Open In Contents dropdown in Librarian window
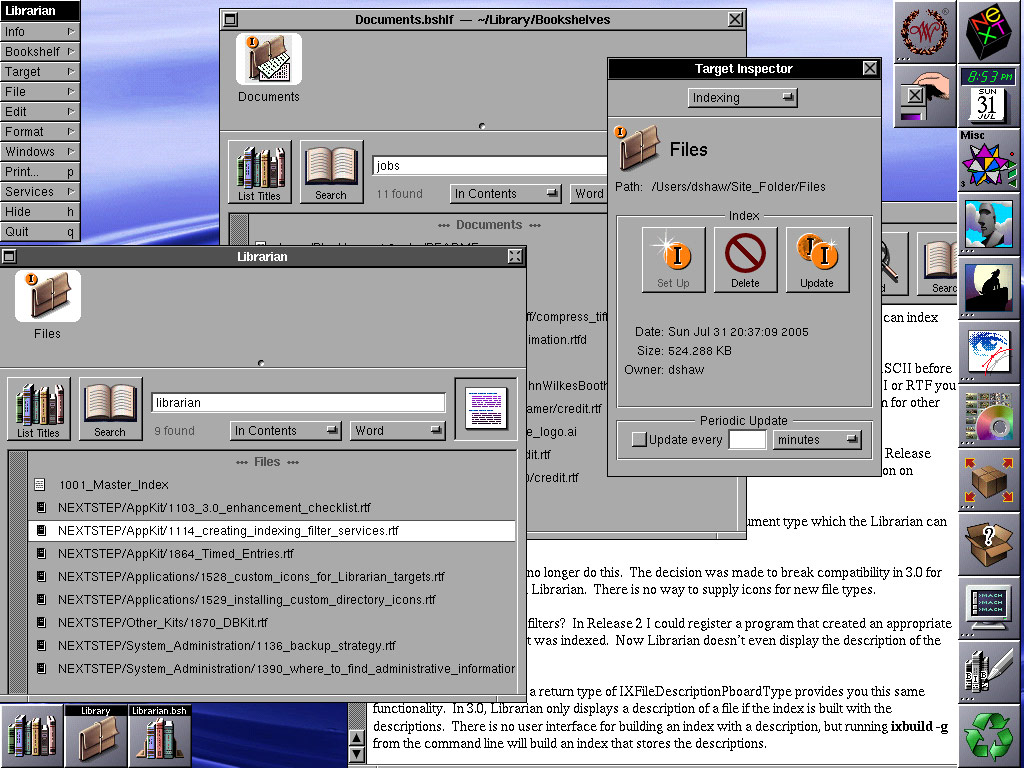Screen dimensions: 1024x768 coord(285,430)
